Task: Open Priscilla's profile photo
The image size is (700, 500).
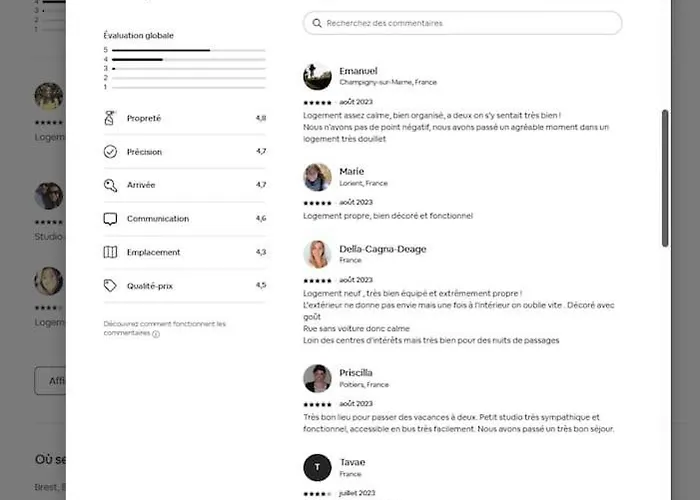Action: pyautogui.click(x=317, y=378)
